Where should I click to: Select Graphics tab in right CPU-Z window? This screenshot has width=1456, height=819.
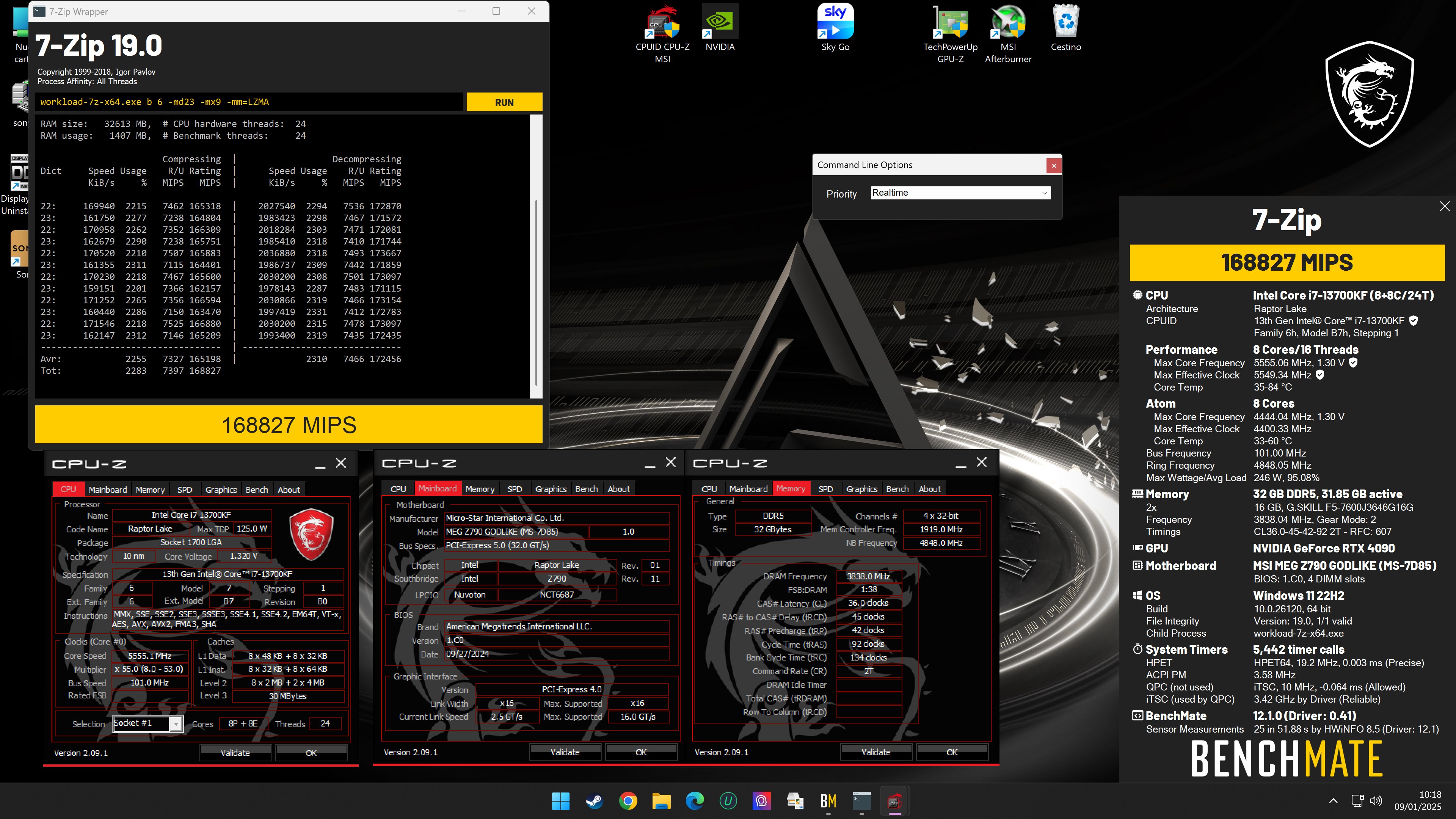[x=862, y=489]
